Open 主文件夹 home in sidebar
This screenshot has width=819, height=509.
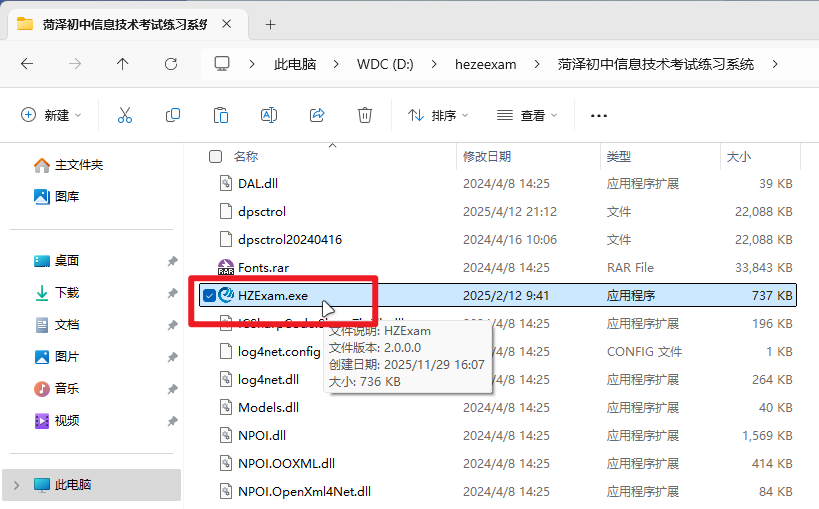(68, 165)
